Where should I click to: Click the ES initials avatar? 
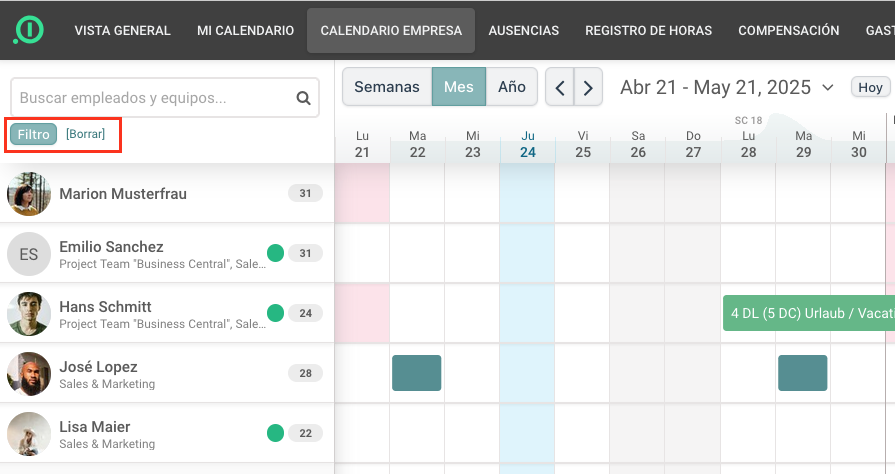coord(29,254)
